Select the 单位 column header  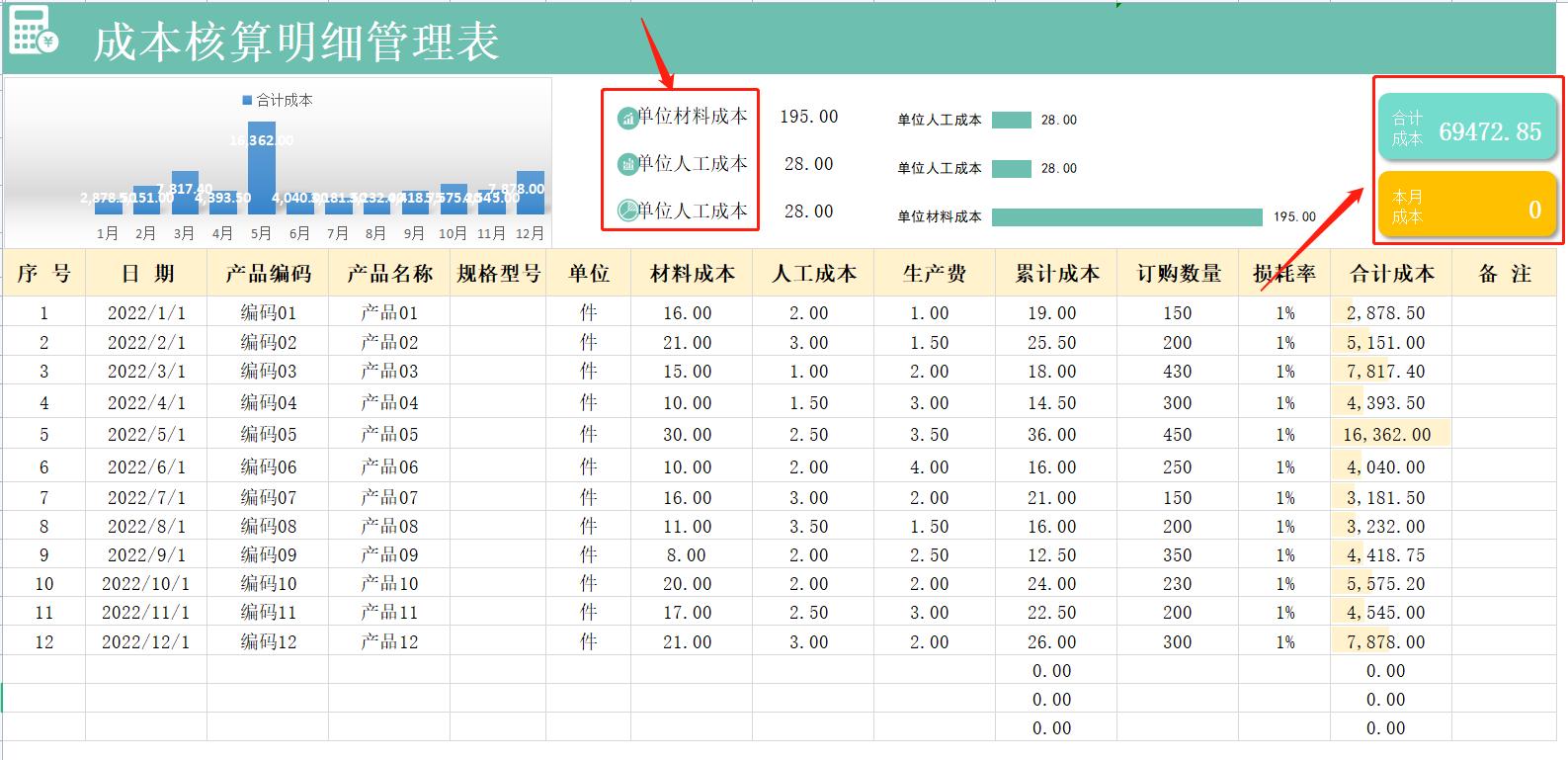(x=589, y=274)
